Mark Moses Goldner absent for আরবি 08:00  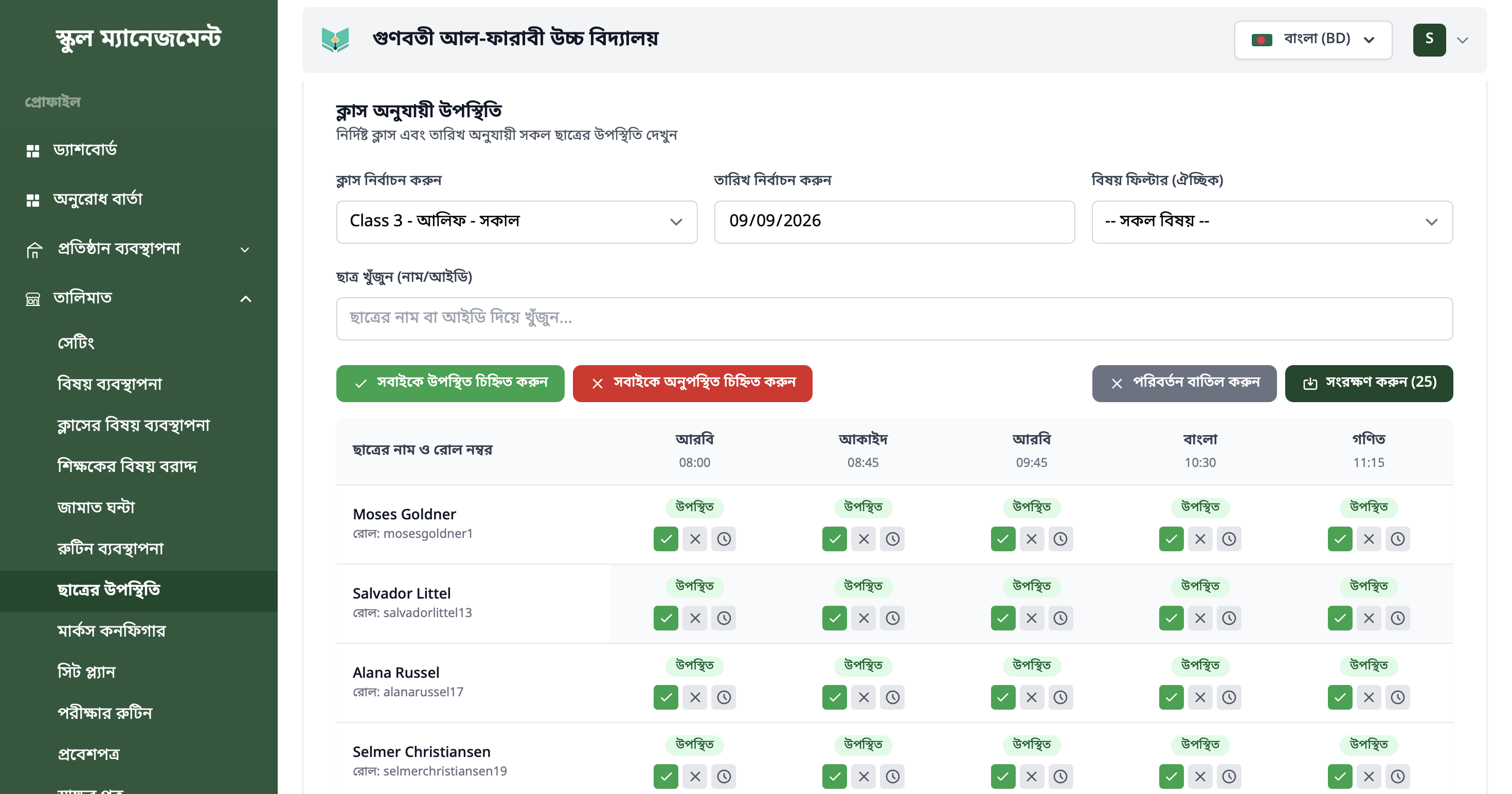point(695,539)
